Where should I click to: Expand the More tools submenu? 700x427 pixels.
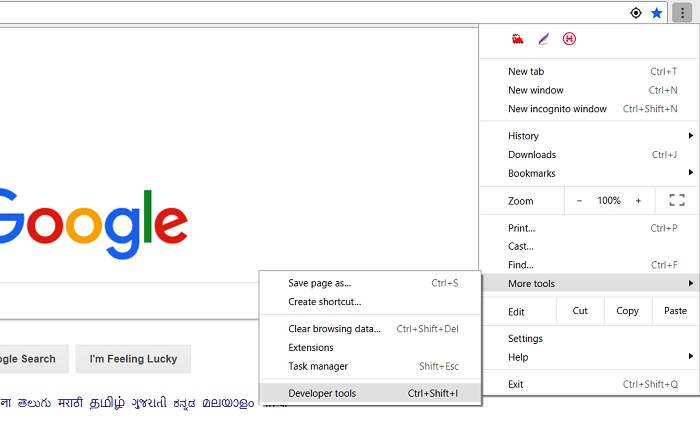point(590,284)
